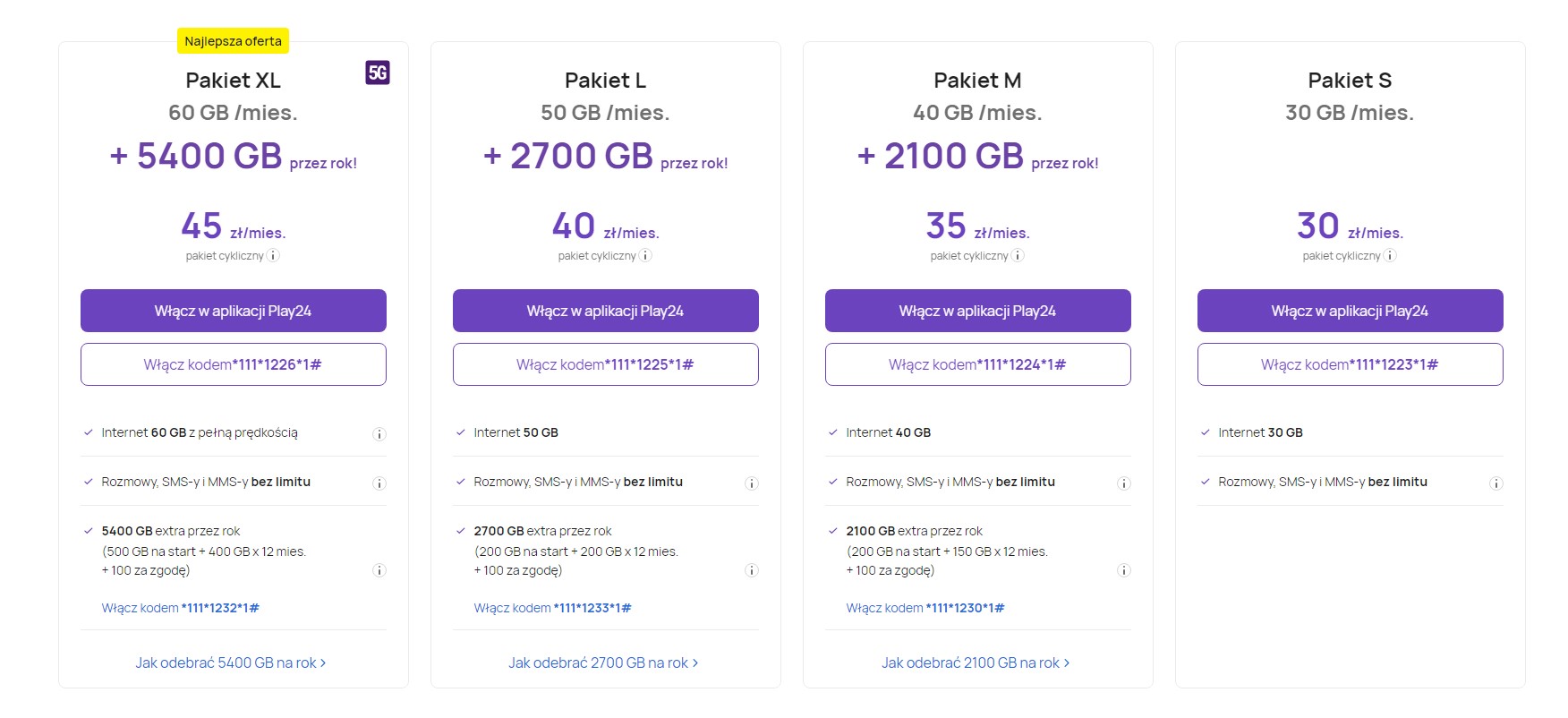1568x718 pixels.
Task: Click Włącz kodem *111*1224*1# button
Action: tap(978, 364)
